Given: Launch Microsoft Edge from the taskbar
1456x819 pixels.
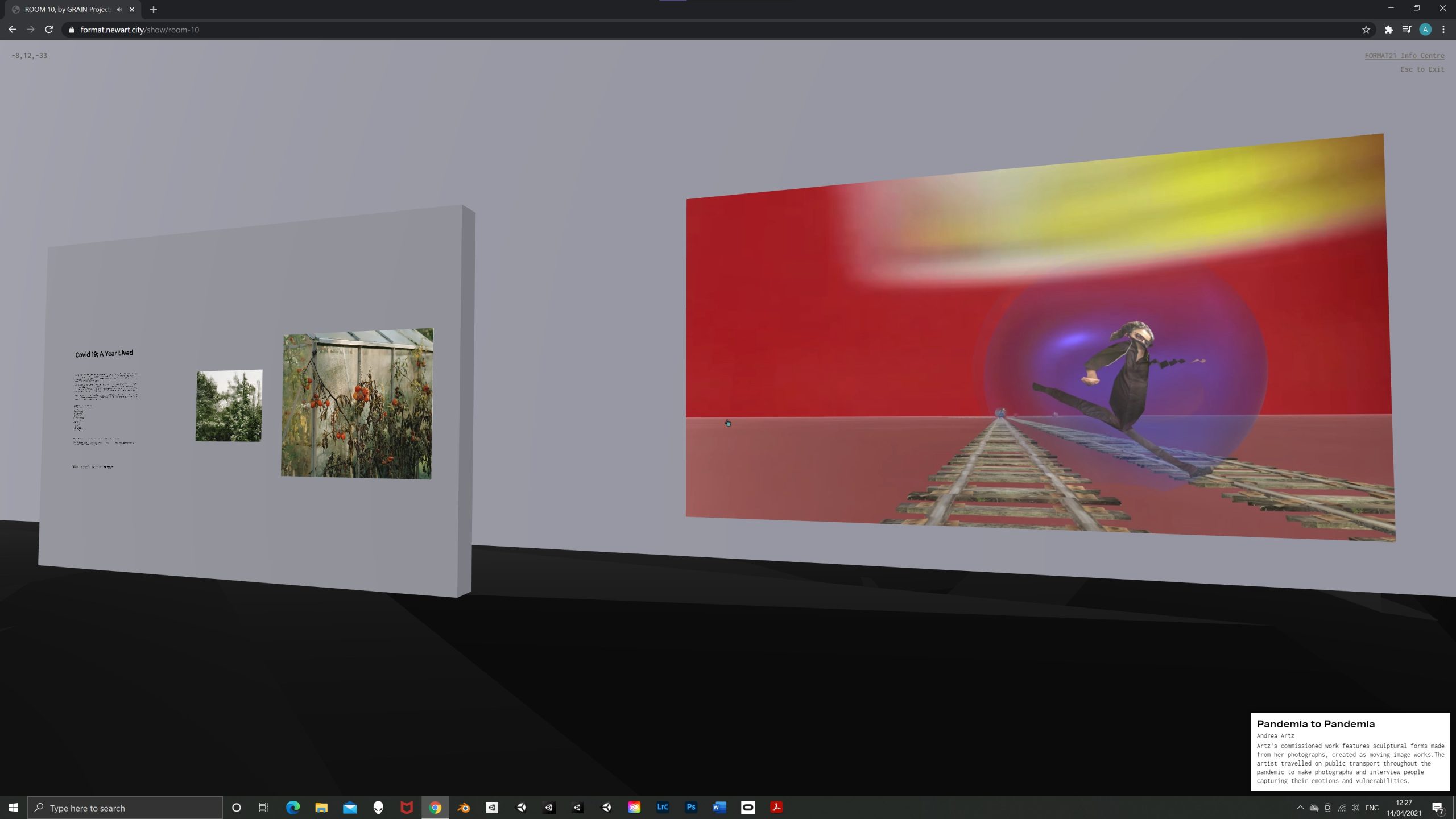Looking at the screenshot, I should tap(293, 808).
